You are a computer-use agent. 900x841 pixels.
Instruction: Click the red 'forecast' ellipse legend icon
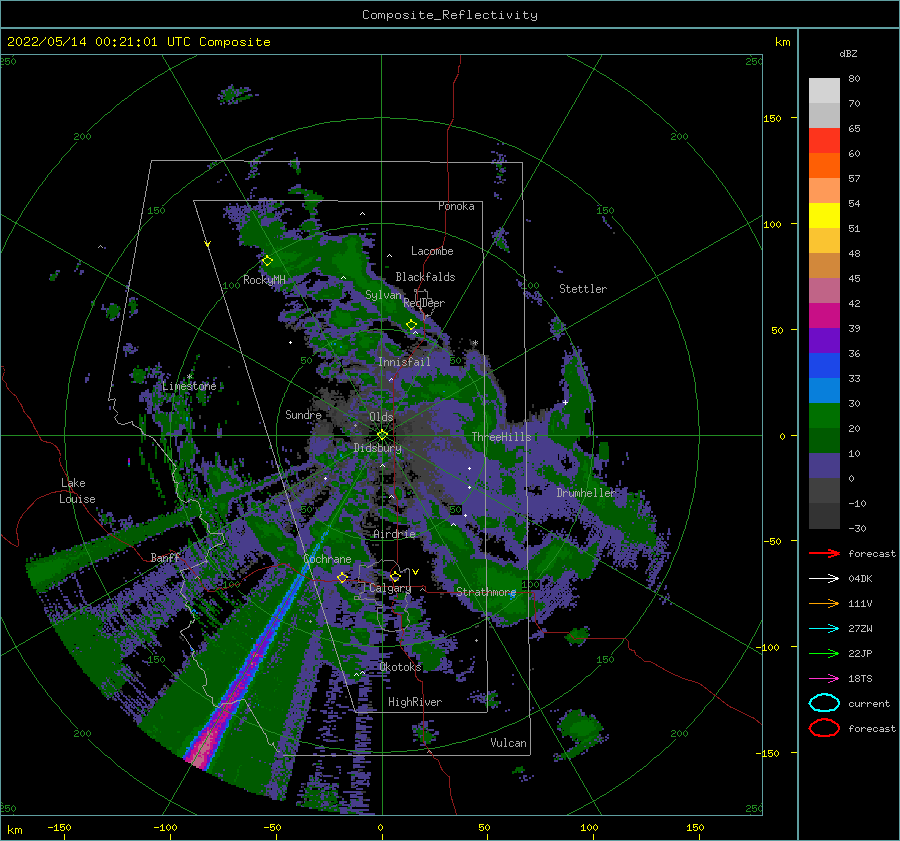coord(824,728)
